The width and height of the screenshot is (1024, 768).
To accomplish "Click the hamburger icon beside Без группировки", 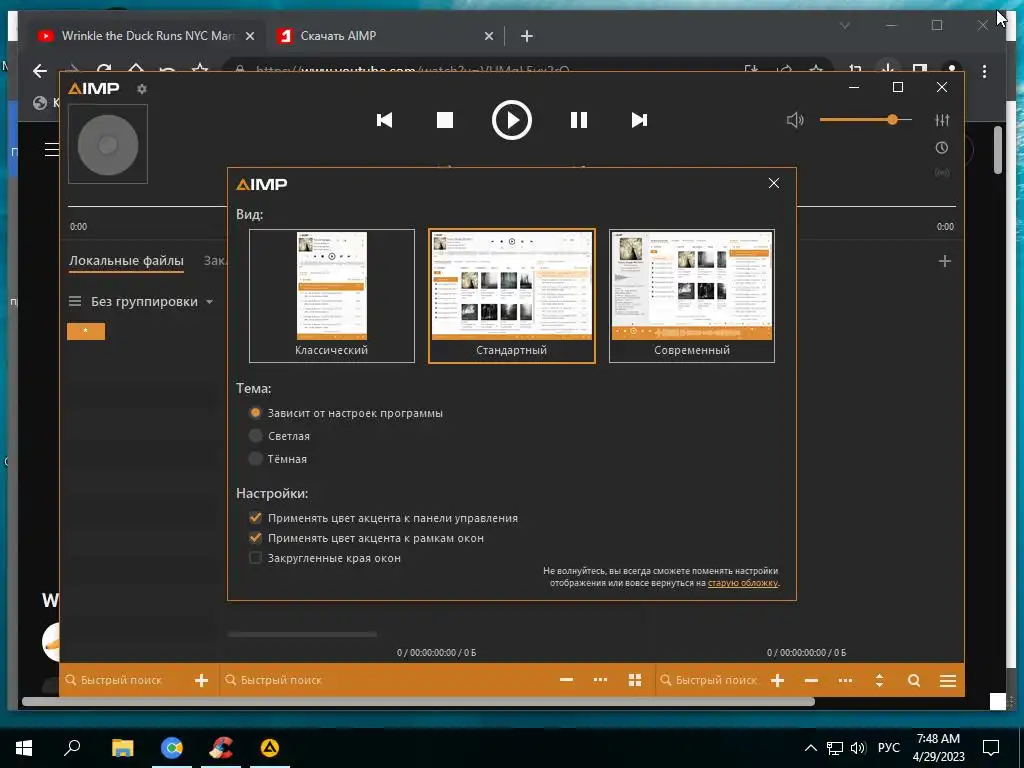I will [75, 301].
